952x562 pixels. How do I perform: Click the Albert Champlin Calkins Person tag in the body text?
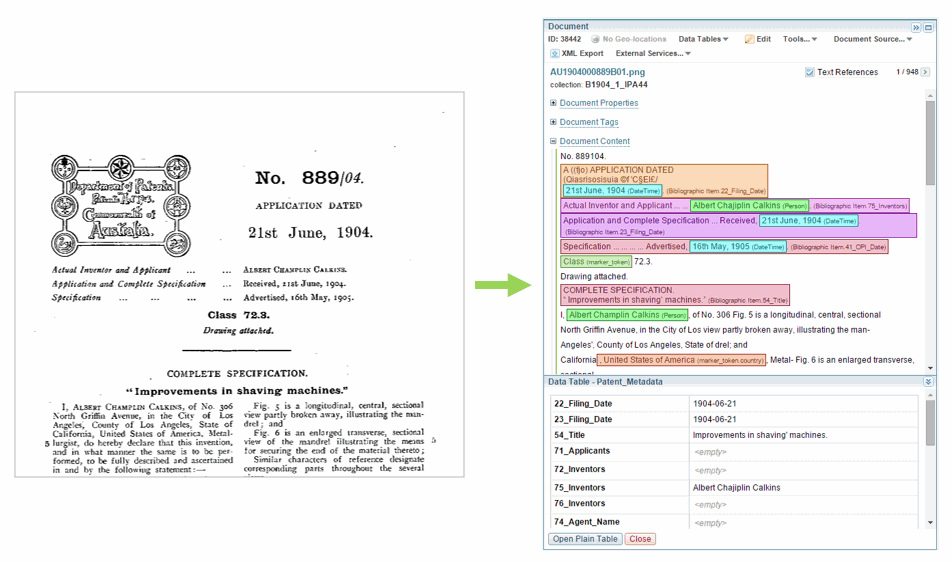(628, 315)
